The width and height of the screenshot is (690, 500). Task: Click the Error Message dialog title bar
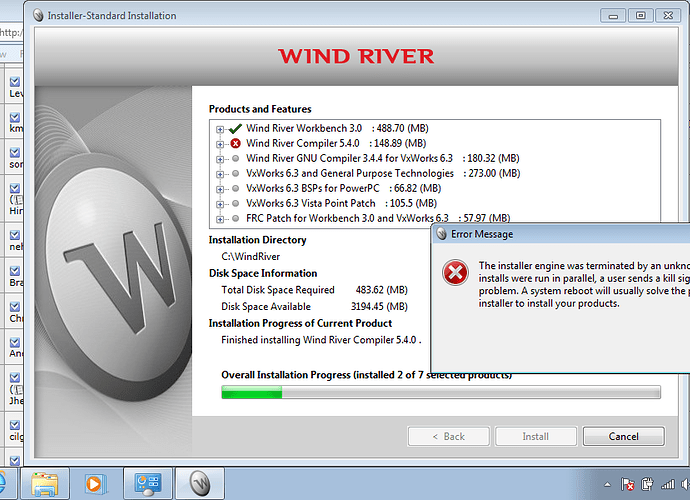[560, 234]
